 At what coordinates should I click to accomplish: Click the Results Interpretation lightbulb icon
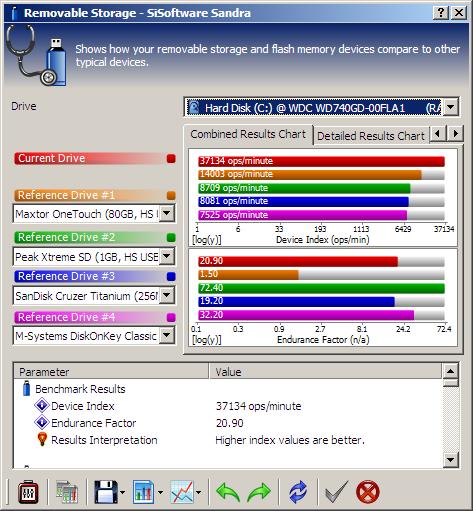click(x=42, y=439)
